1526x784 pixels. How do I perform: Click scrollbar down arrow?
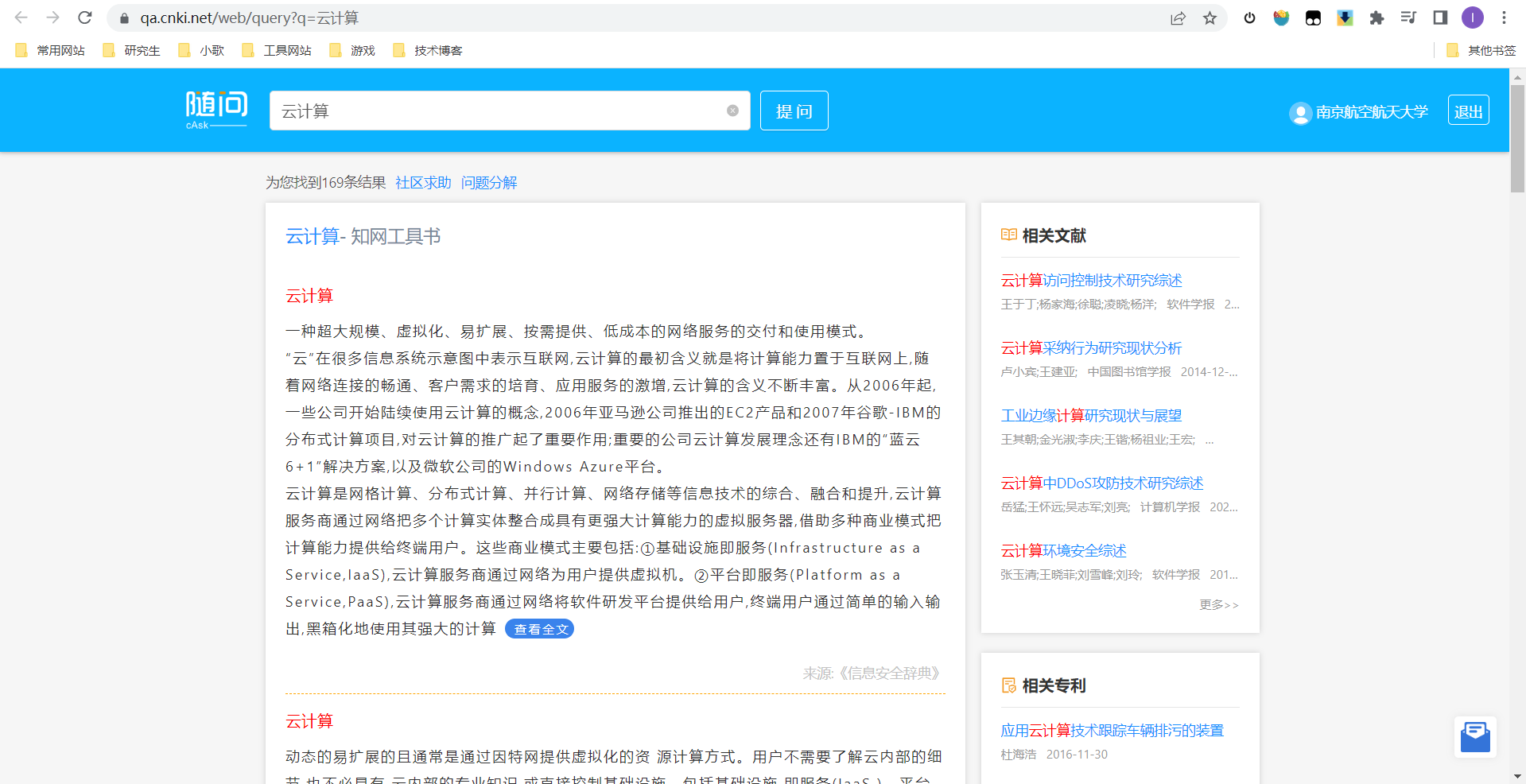(1517, 776)
